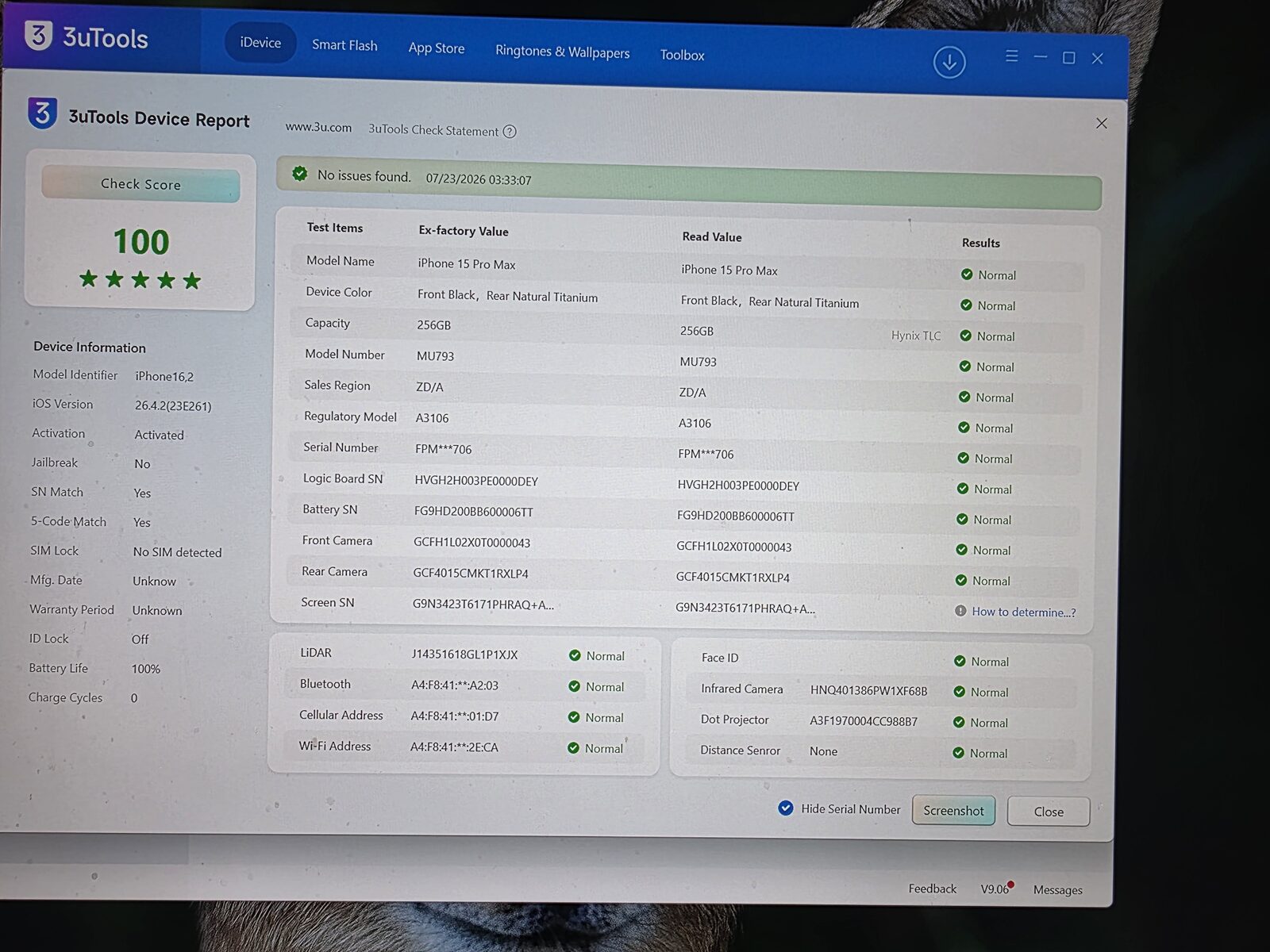Viewport: 1270px width, 952px height.
Task: Open the How to determine link
Action: tap(1024, 612)
